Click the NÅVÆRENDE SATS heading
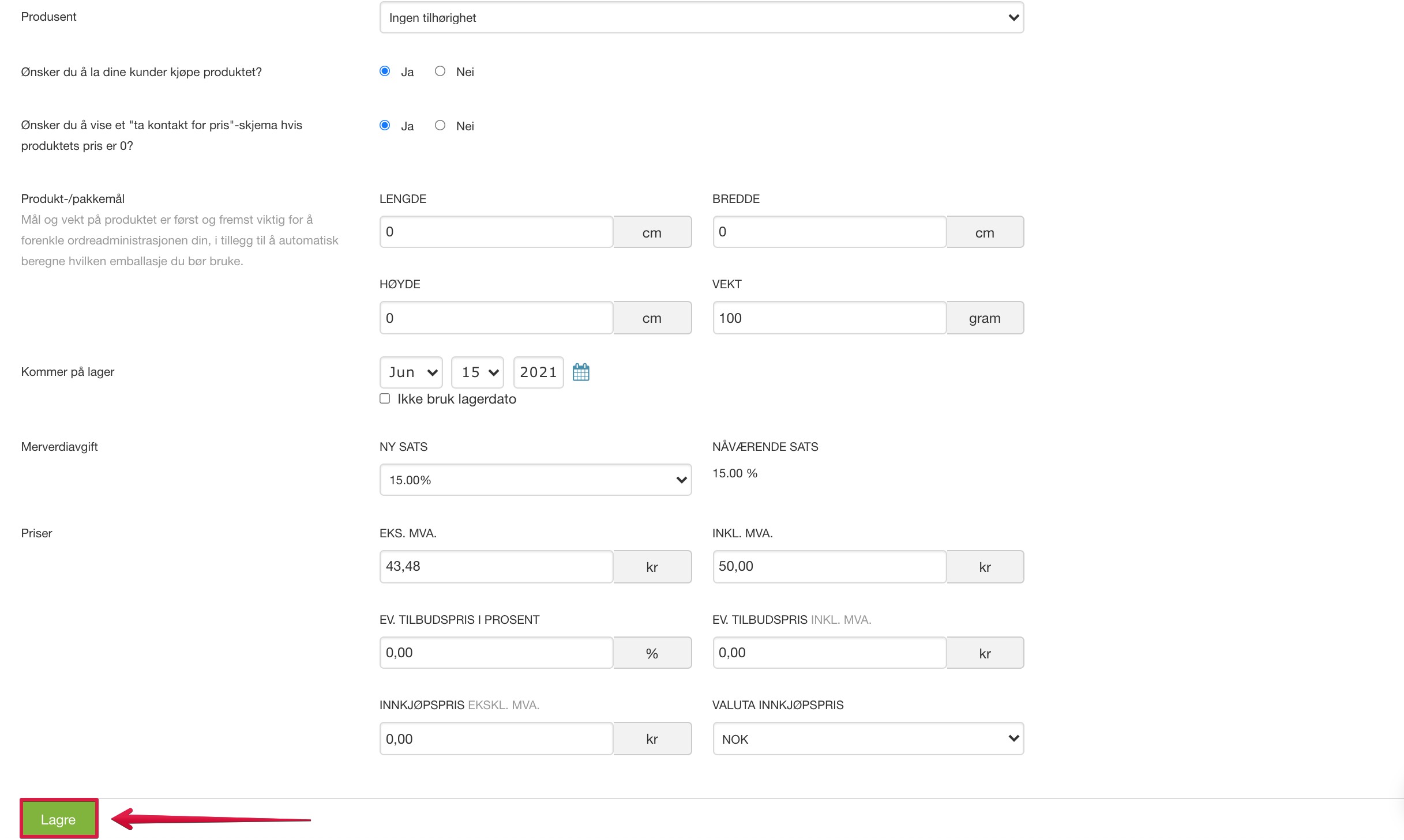 [x=765, y=447]
